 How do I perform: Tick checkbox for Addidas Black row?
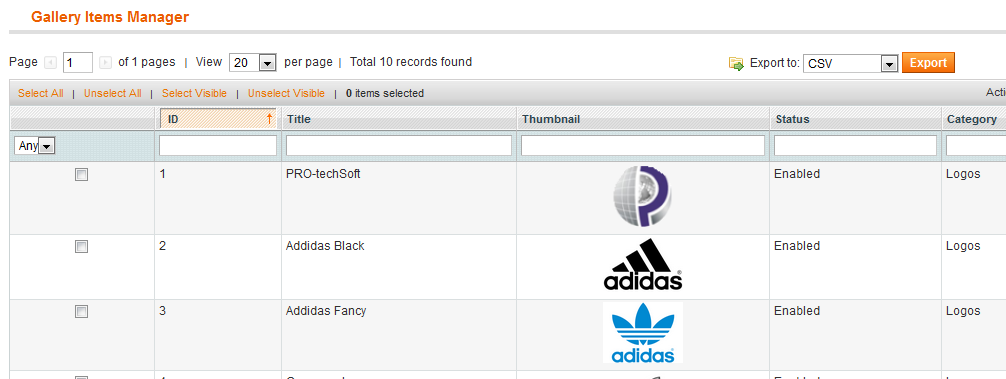pos(81,246)
